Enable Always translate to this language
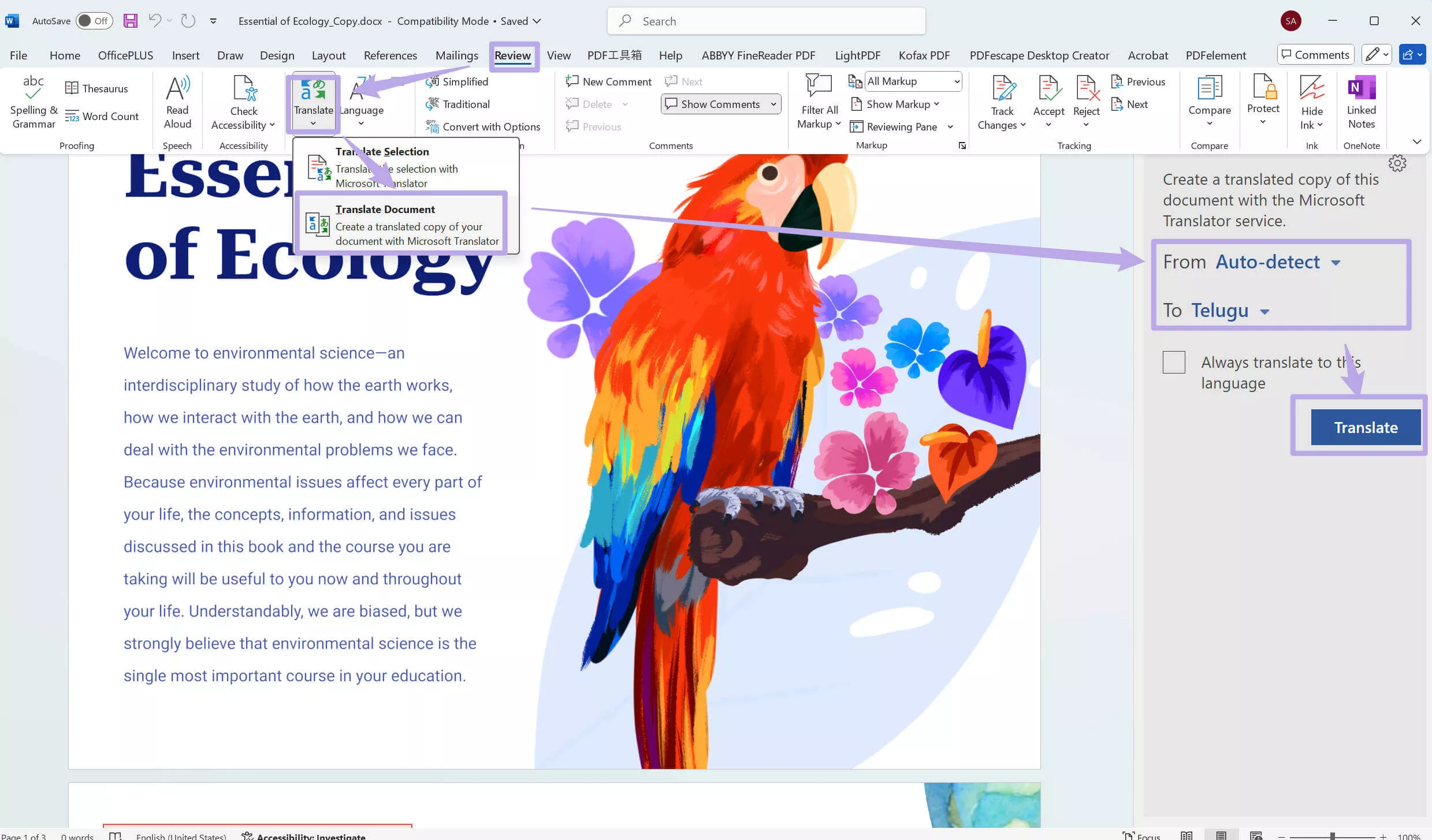The height and width of the screenshot is (840, 1432). coord(1173,361)
